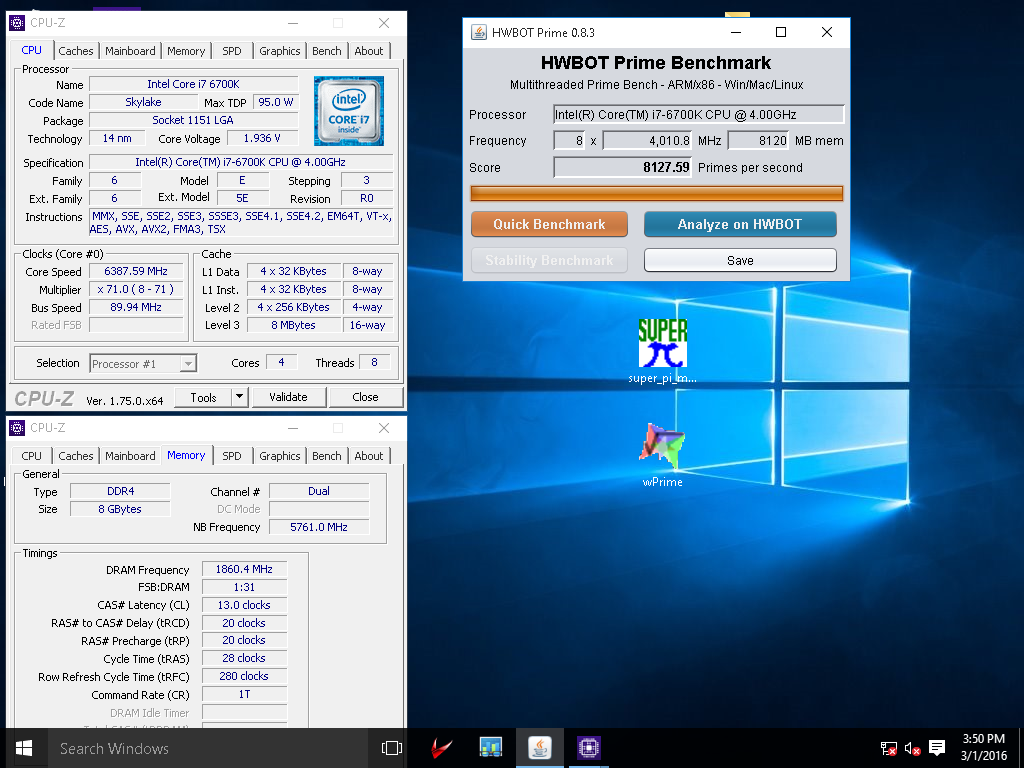Viewport: 1024px width, 768px height.
Task: Click Channel # value Dual
Action: (319, 491)
